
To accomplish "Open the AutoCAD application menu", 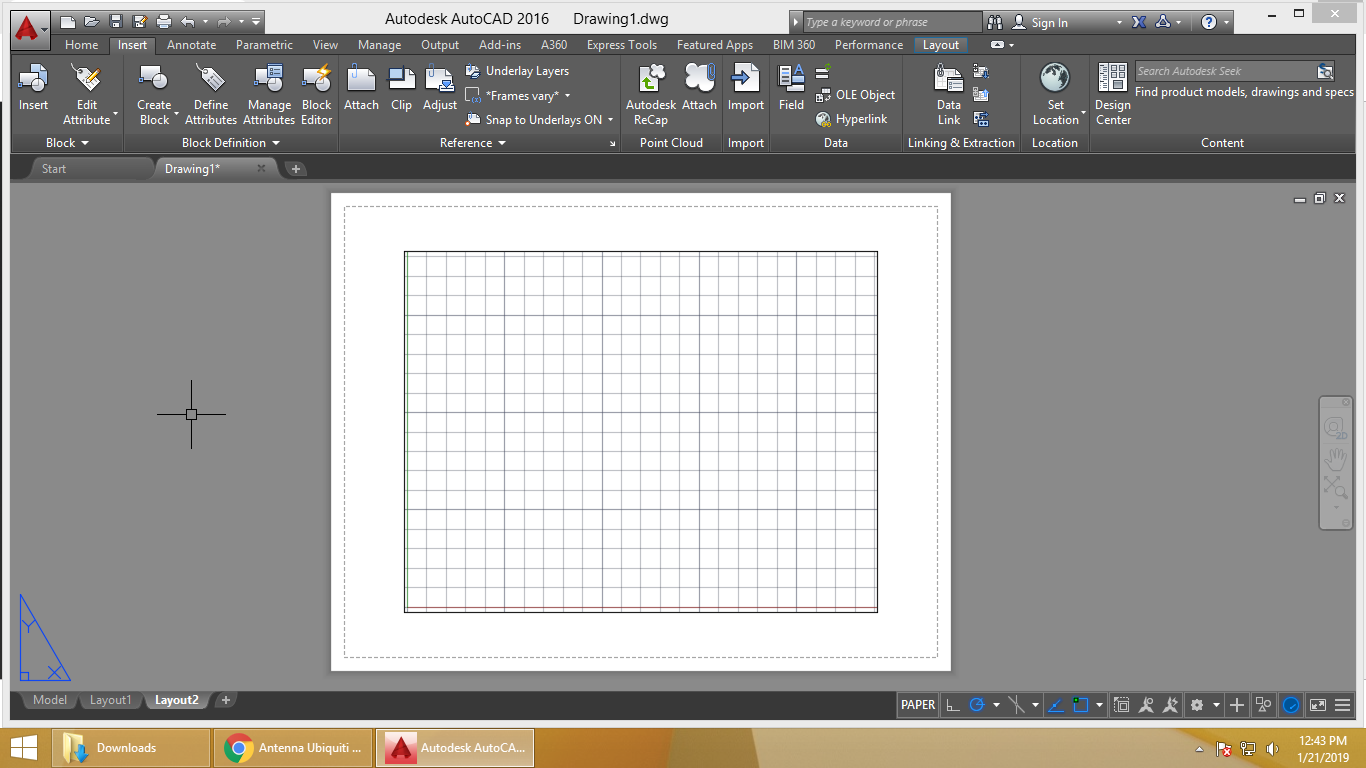I will tap(29, 28).
